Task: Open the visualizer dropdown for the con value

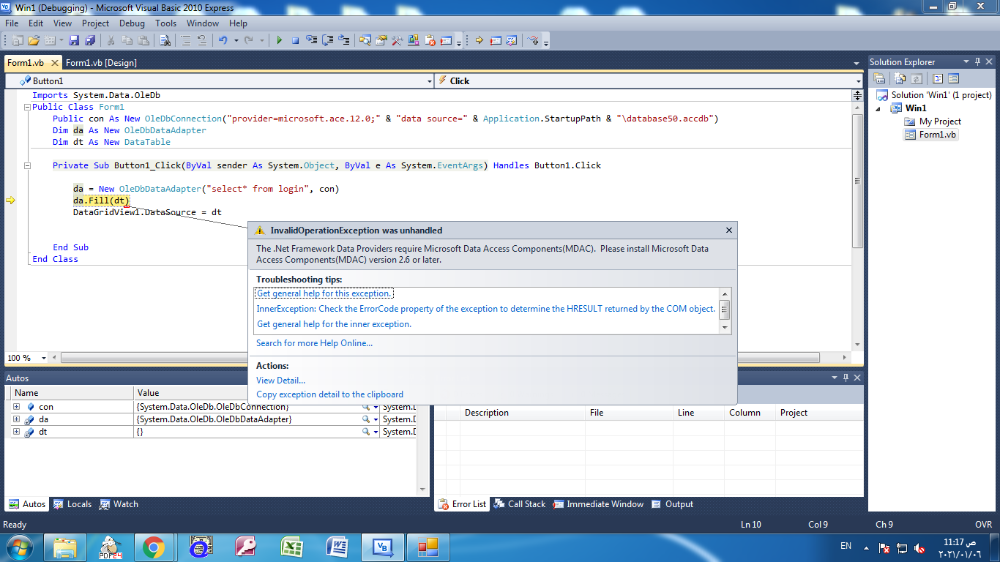Action: (x=376, y=407)
